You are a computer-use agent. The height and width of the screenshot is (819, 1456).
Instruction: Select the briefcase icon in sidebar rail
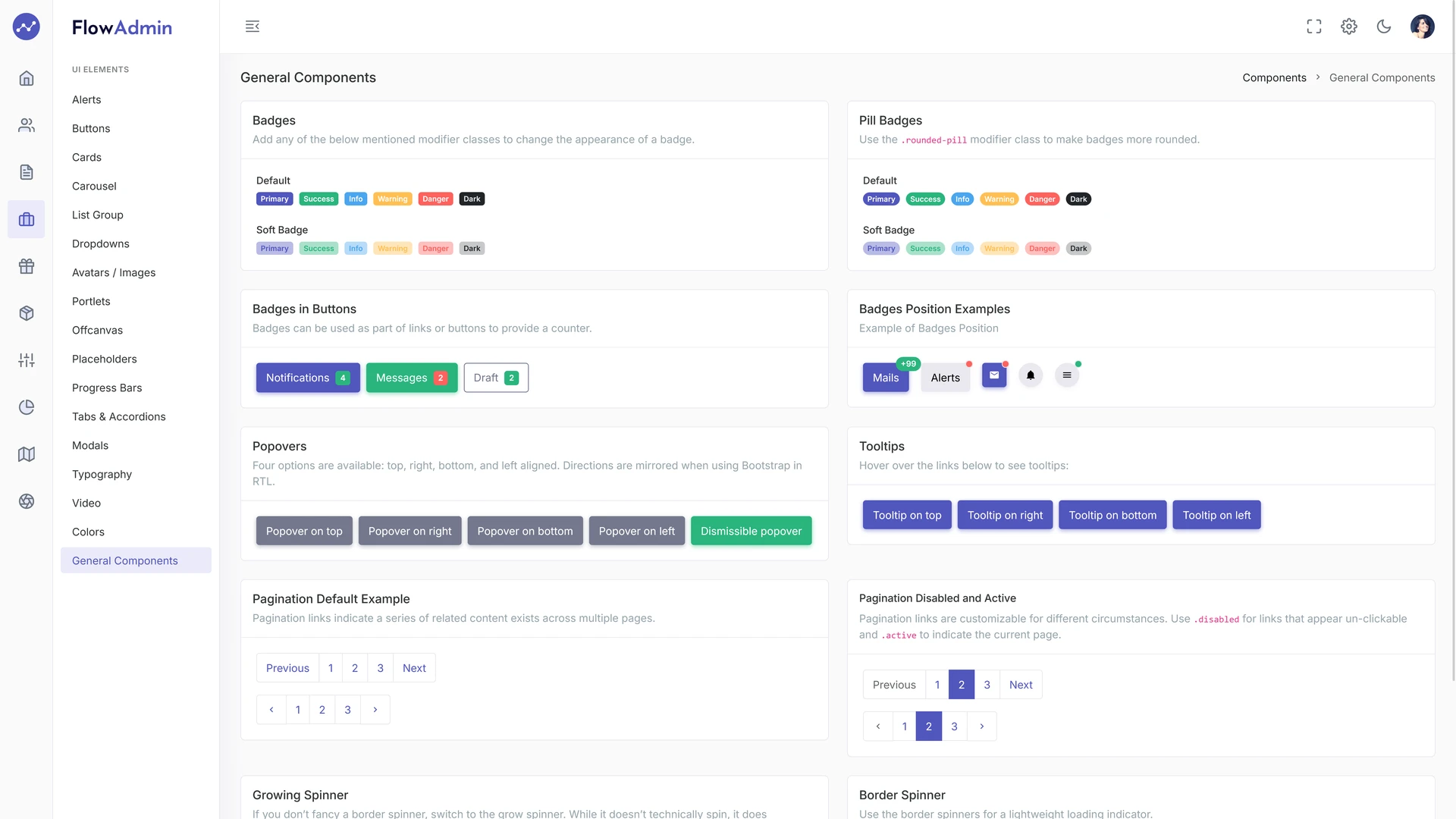pos(27,219)
